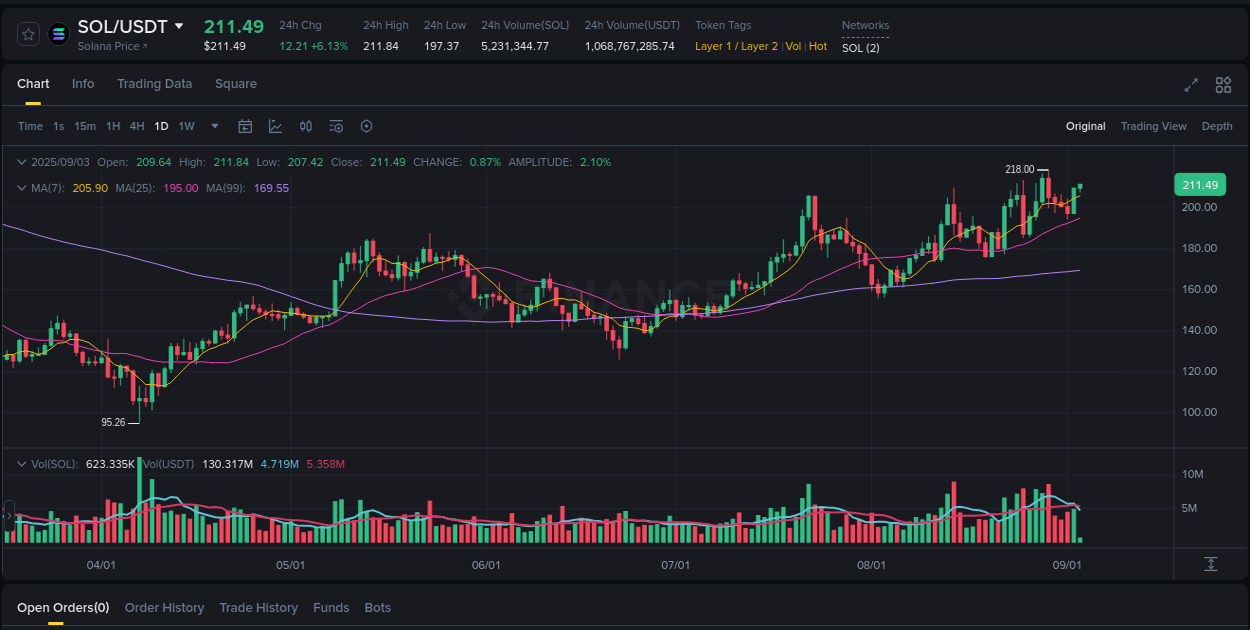Collapse the OHLC info row chevron
Screen dimensions: 1250x630
[24, 161]
